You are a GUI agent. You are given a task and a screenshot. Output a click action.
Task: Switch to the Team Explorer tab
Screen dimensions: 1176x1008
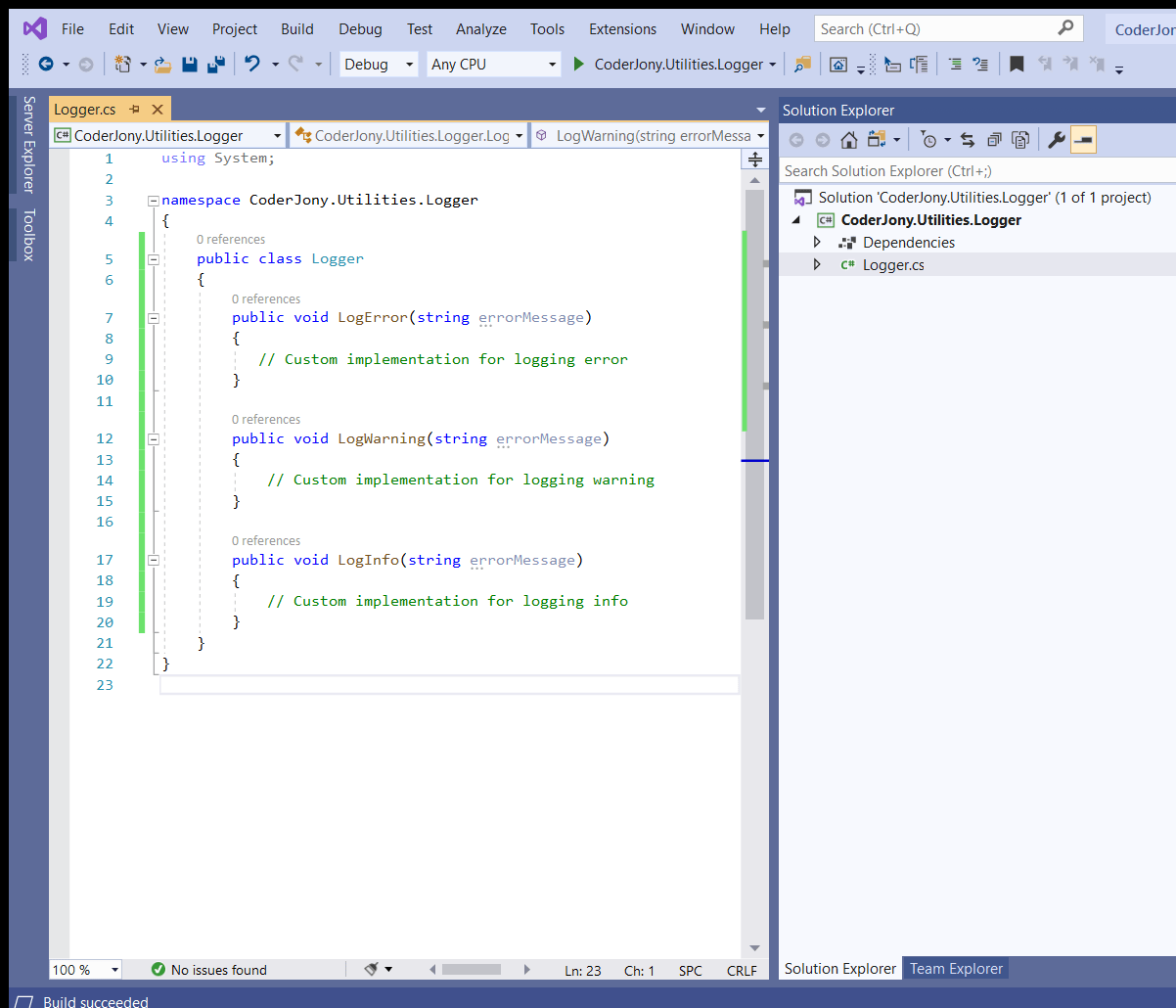point(955,968)
